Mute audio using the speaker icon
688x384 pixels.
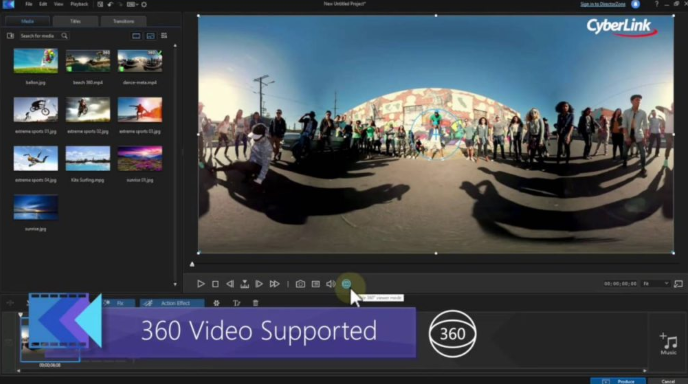(x=330, y=284)
